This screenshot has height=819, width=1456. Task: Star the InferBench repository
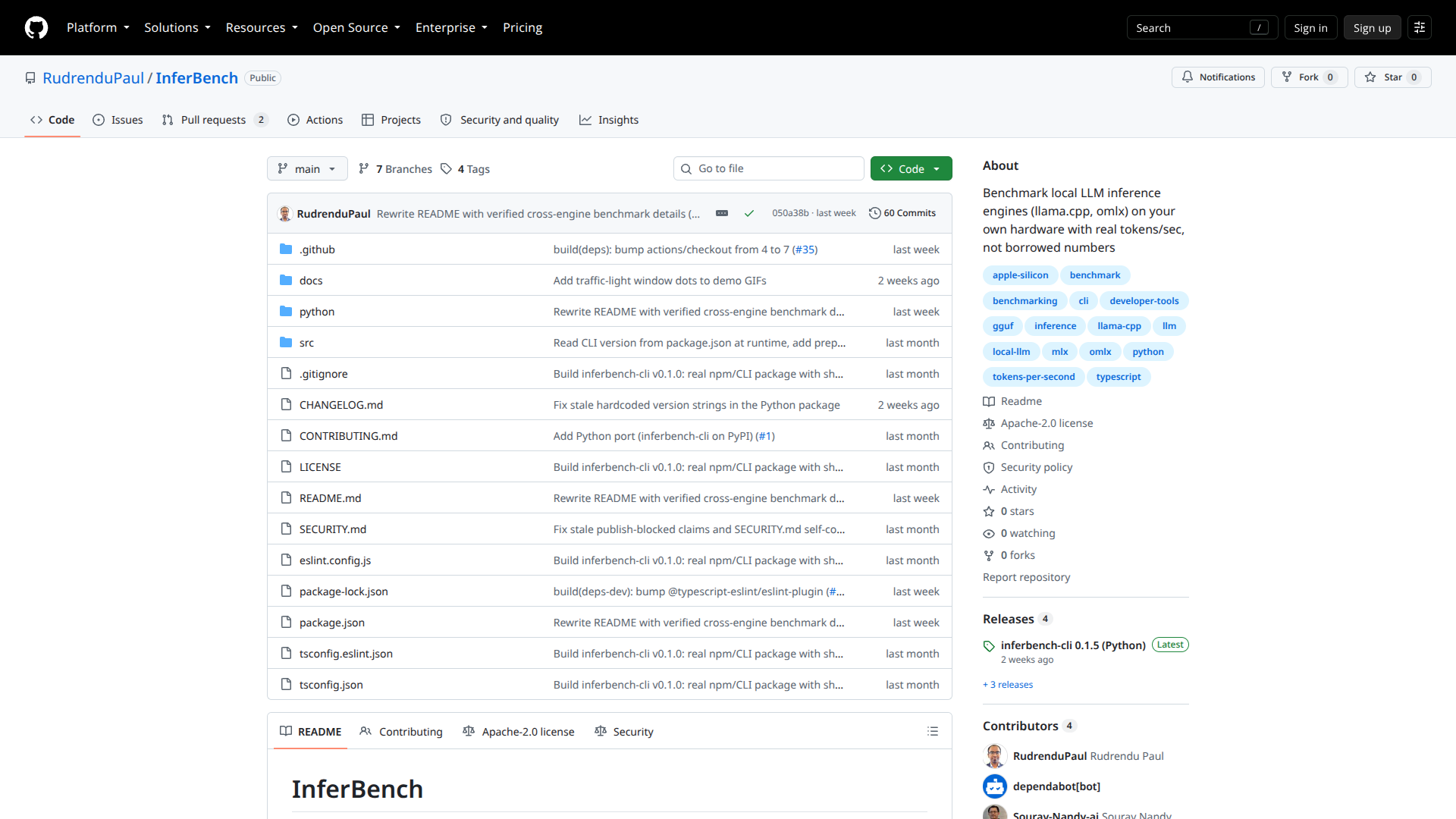1392,77
